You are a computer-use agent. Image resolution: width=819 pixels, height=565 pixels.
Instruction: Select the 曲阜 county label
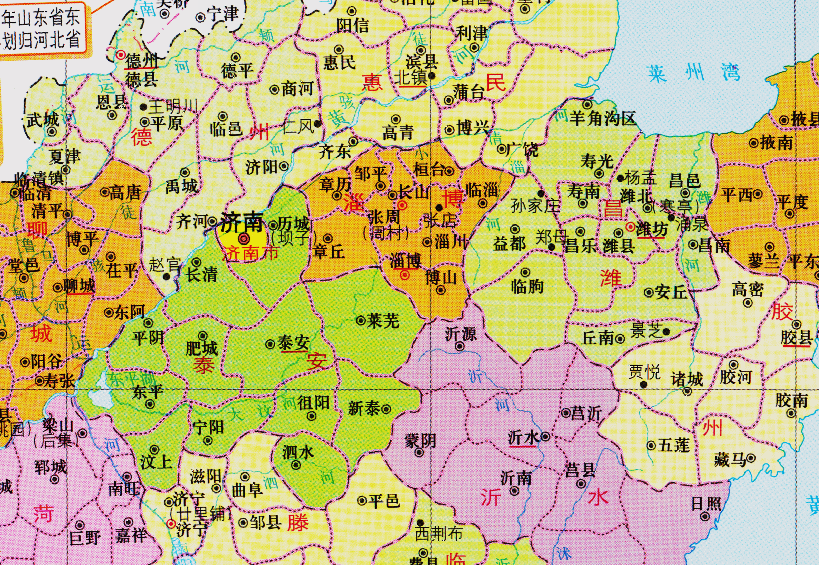pos(247,490)
